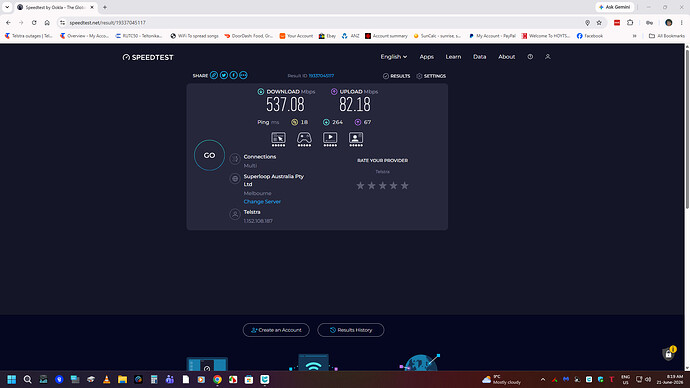Click the location permission icon in address bar
690x388 pixels.
coord(587,22)
